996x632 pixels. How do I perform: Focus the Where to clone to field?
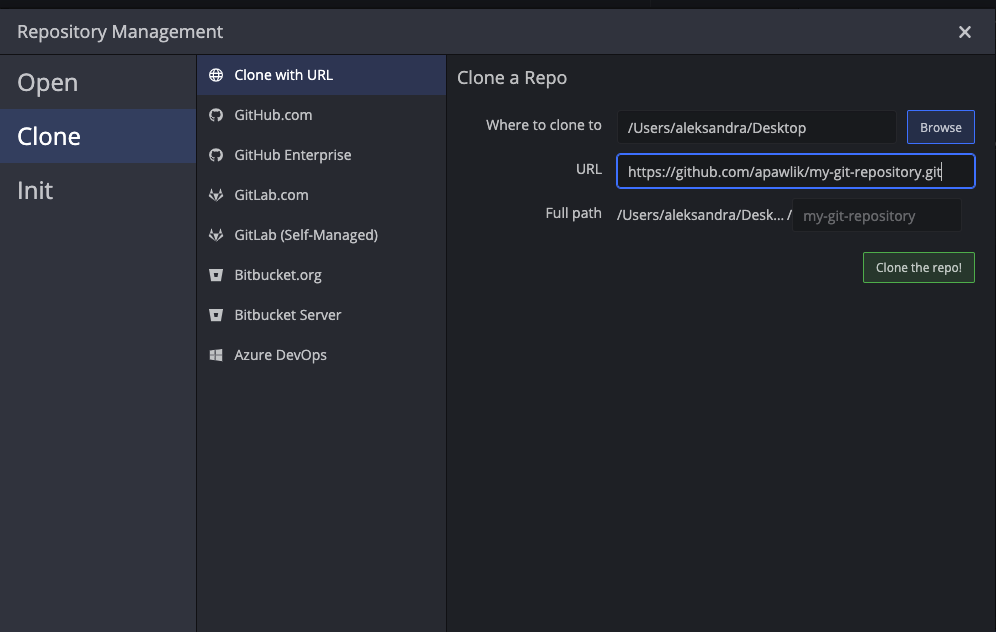(757, 127)
